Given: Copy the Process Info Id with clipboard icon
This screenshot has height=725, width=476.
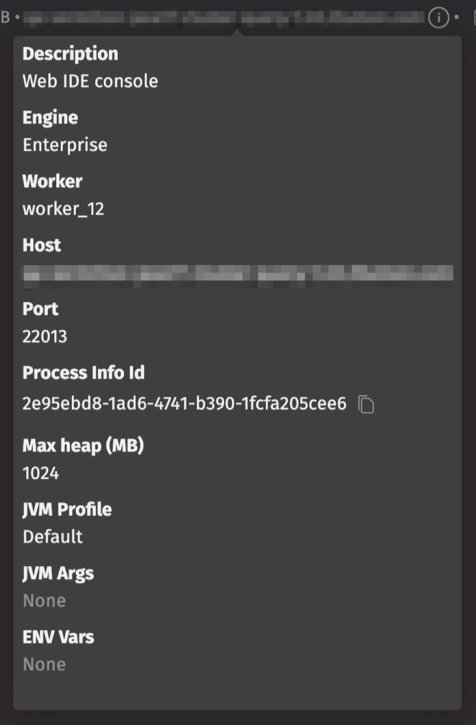Looking at the screenshot, I should [x=366, y=404].
